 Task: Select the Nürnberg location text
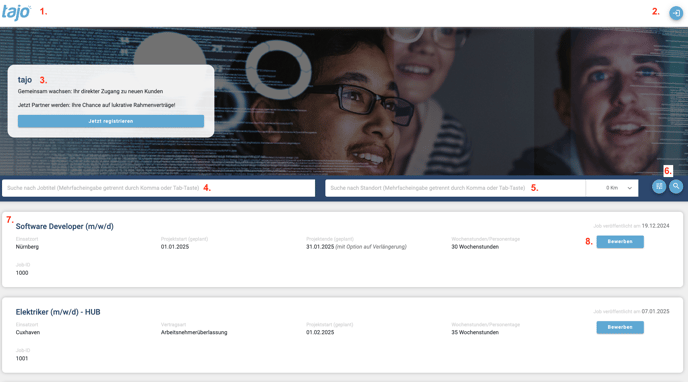click(27, 247)
